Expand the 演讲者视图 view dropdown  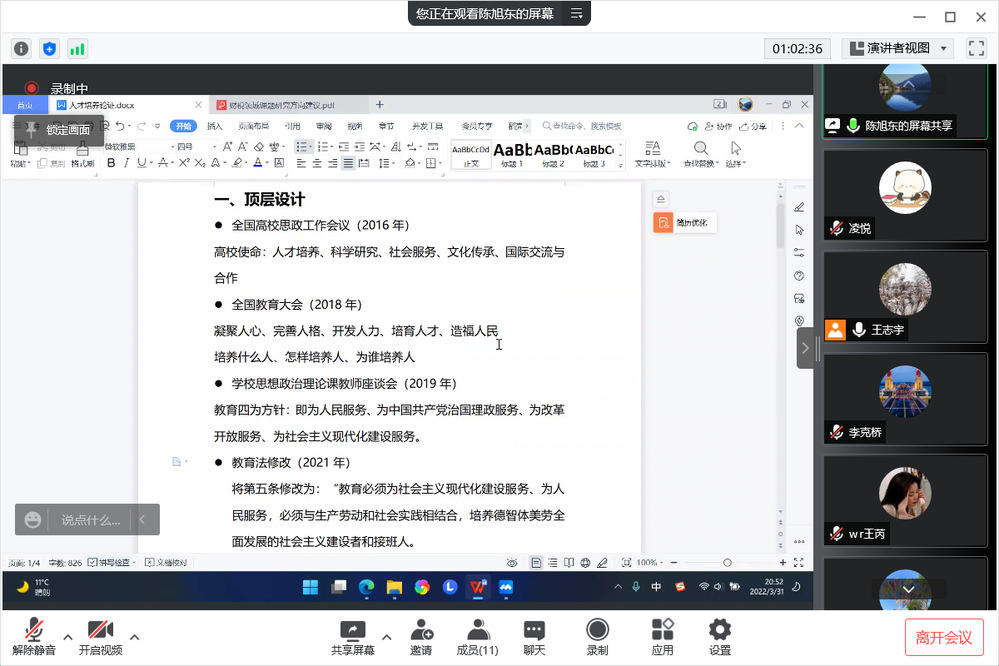tap(945, 48)
